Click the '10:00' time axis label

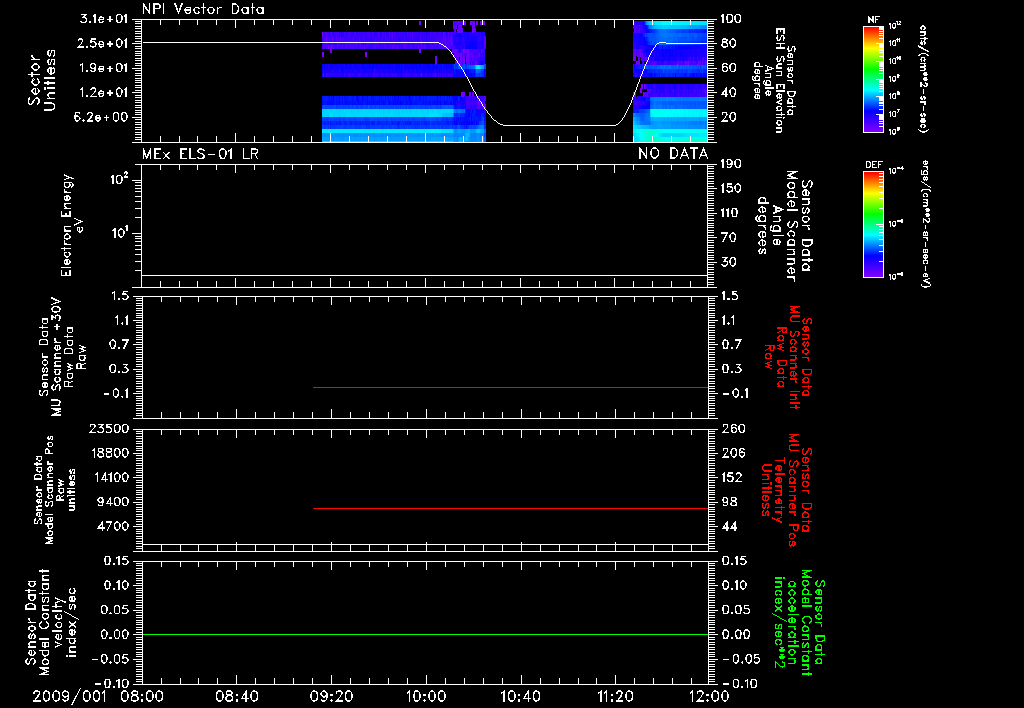(425, 696)
